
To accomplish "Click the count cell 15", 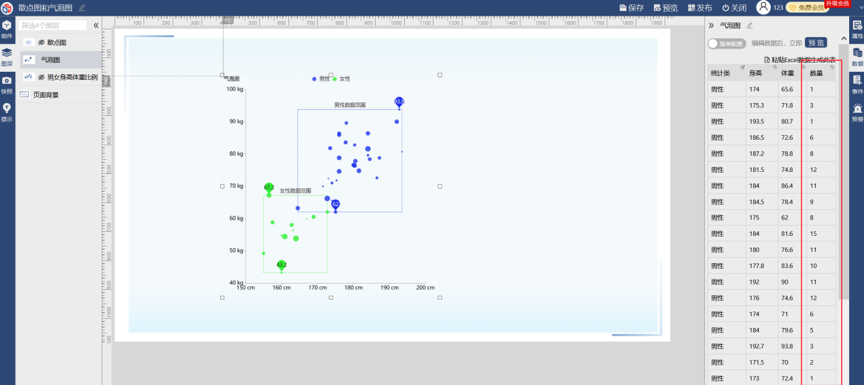I will pos(821,234).
